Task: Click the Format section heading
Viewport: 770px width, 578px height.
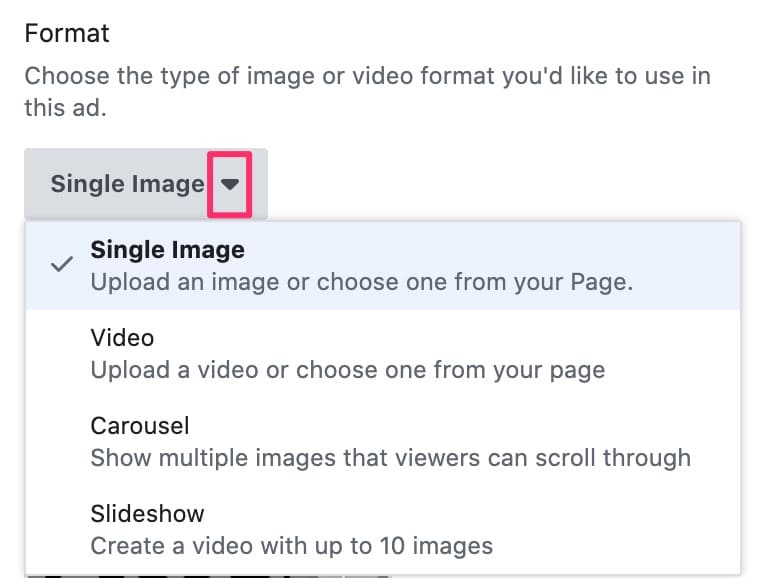Action: coord(67,33)
